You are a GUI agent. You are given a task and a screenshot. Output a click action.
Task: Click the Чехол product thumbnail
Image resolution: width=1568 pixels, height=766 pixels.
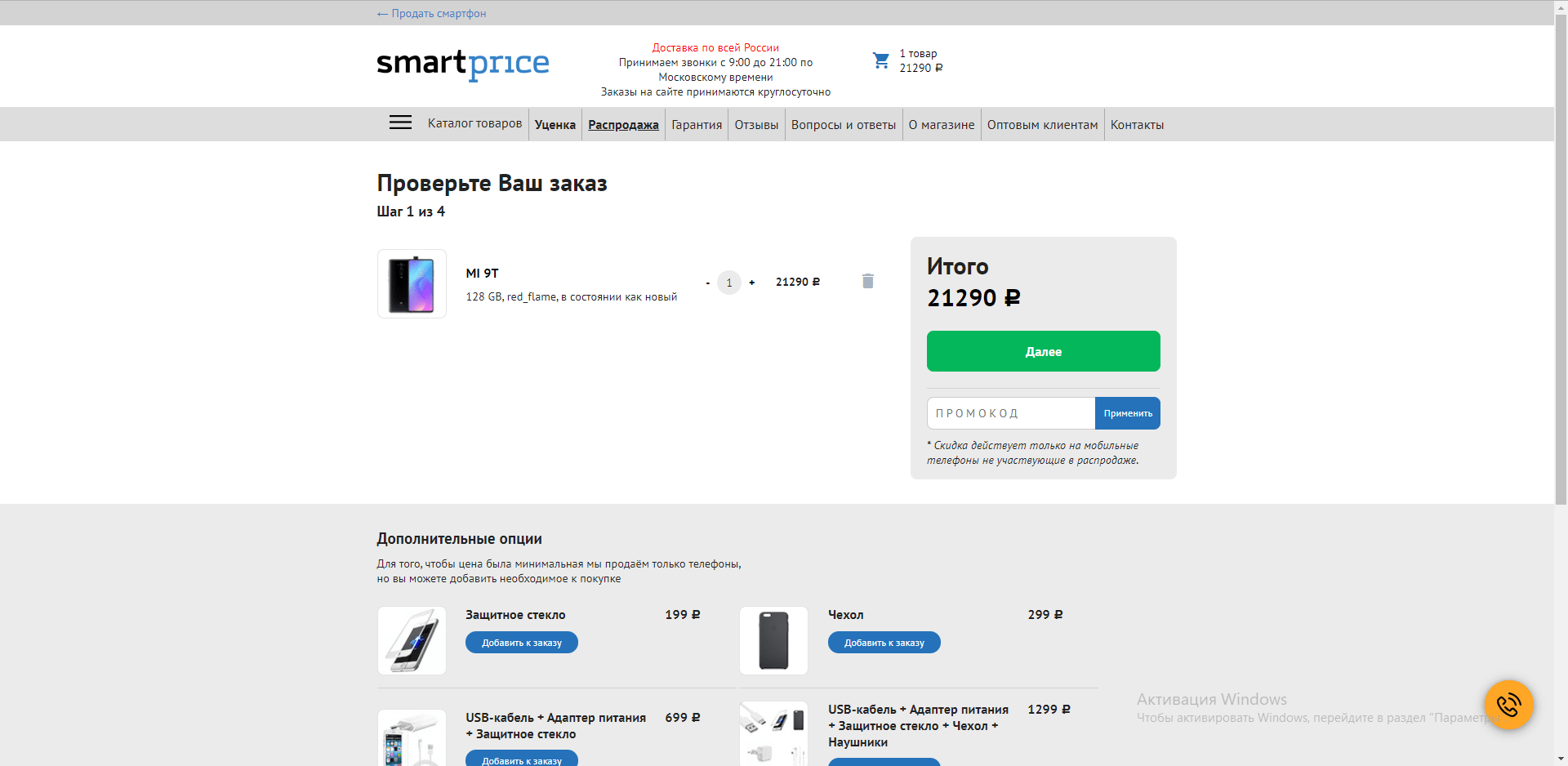773,640
